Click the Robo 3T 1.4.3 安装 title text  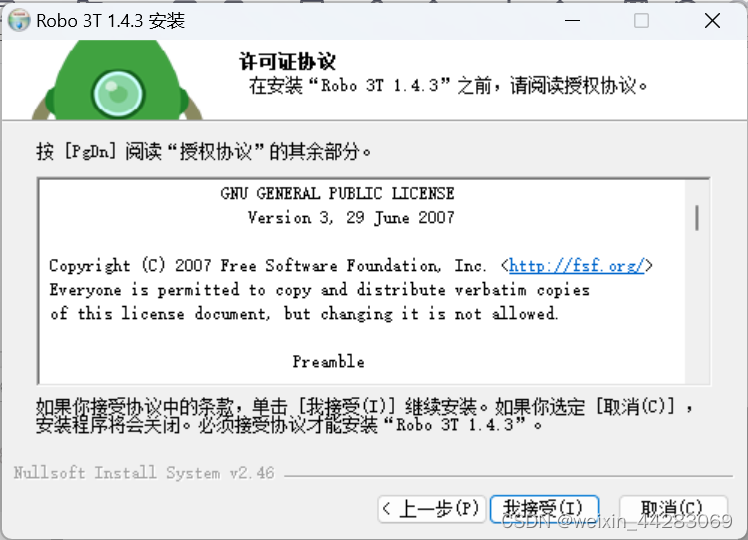click(x=110, y=21)
